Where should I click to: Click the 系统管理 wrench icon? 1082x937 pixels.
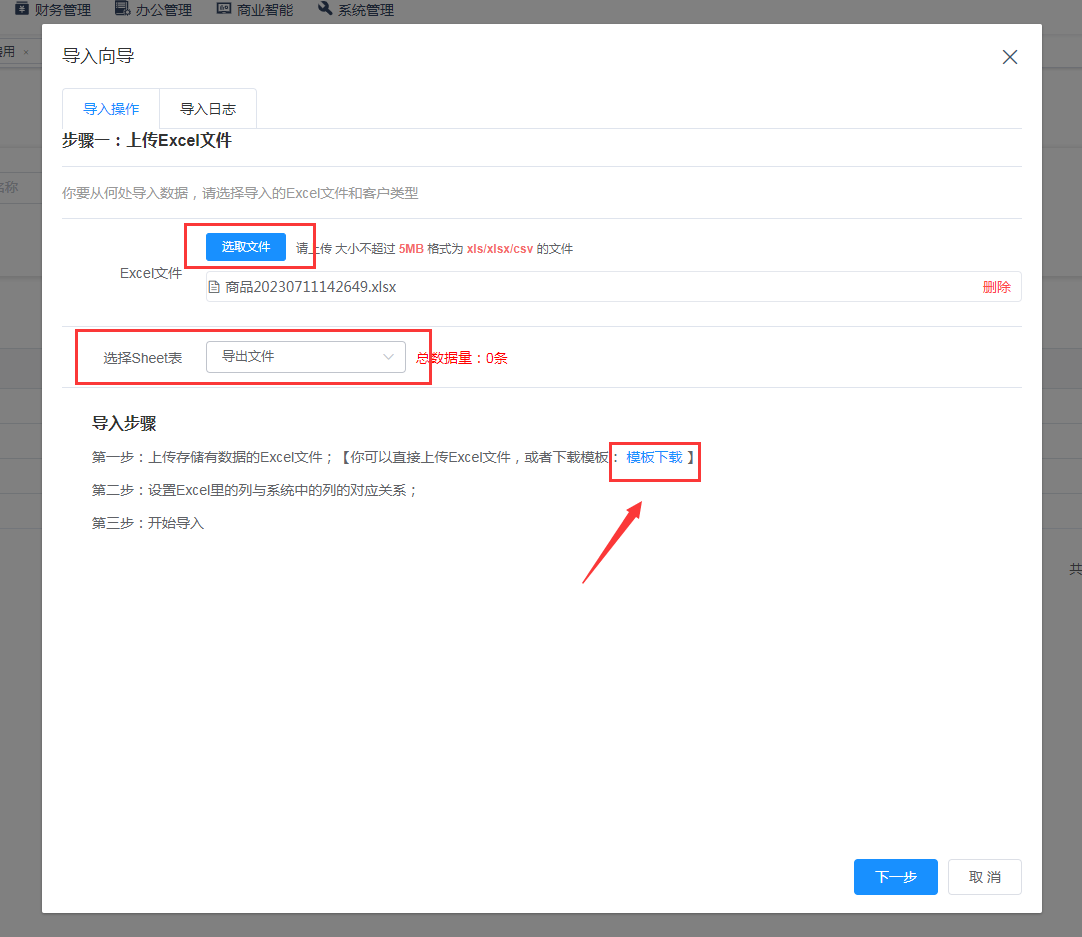(325, 9)
